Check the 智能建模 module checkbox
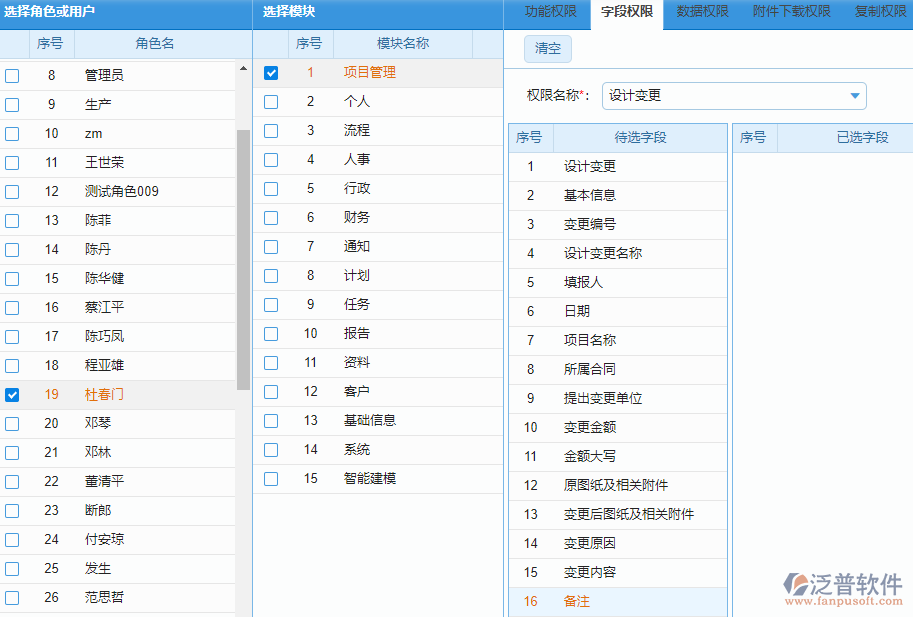Image resolution: width=913 pixels, height=617 pixels. pos(270,478)
